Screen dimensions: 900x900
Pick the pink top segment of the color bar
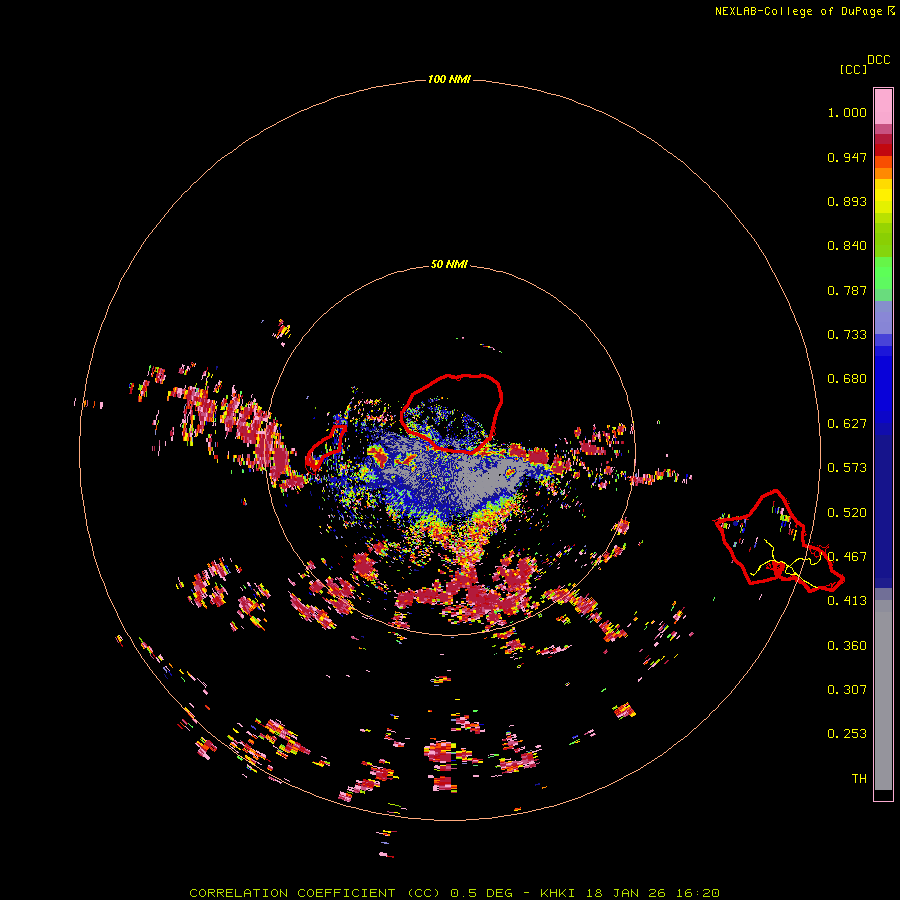(x=883, y=107)
